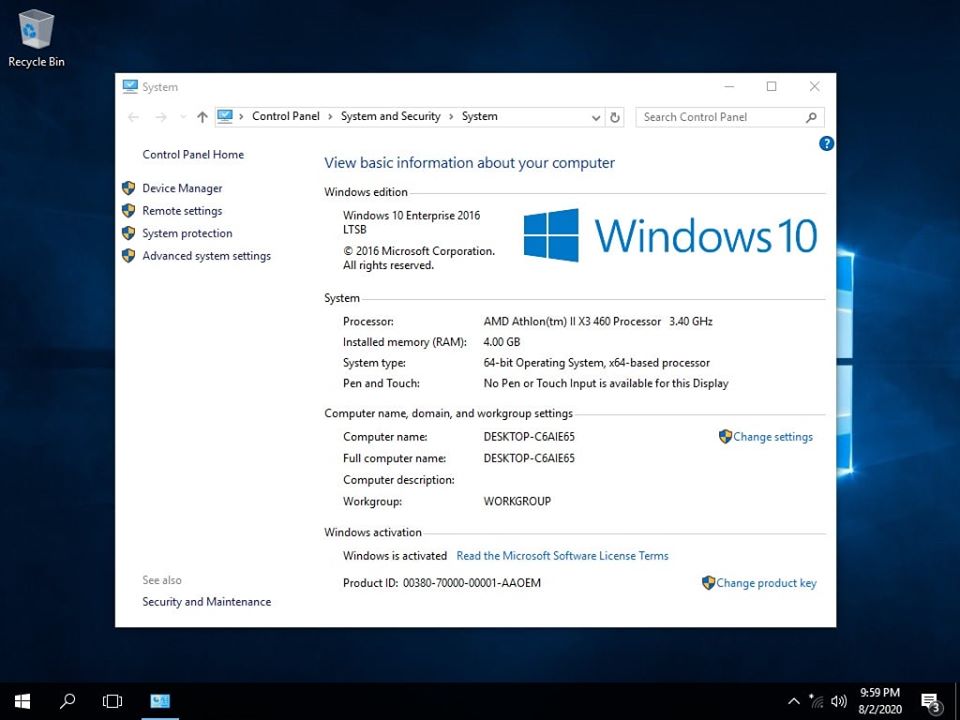Click the computer icon in address bar
The width and height of the screenshot is (960, 720).
pyautogui.click(x=225, y=116)
